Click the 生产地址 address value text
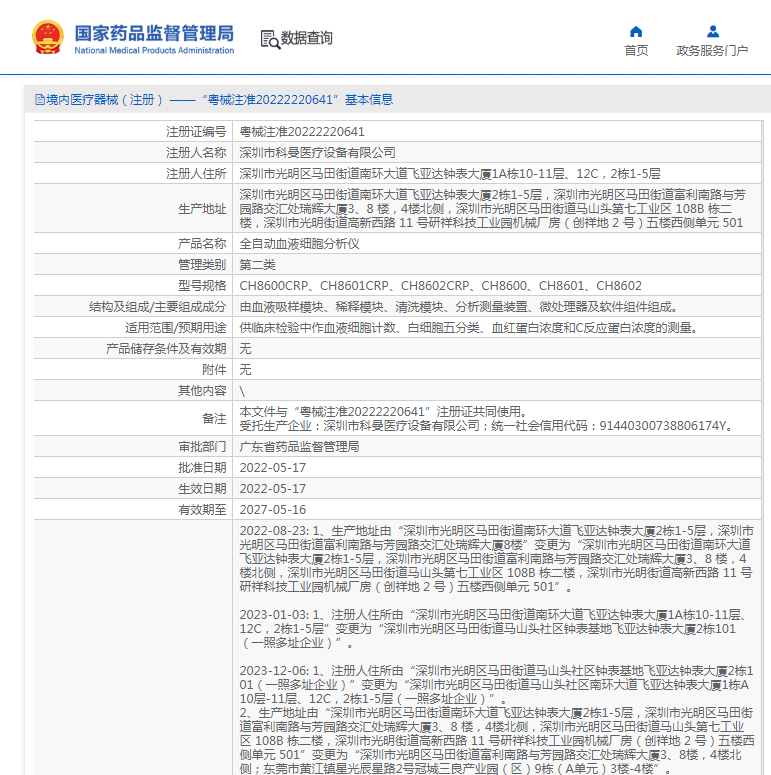 click(493, 209)
